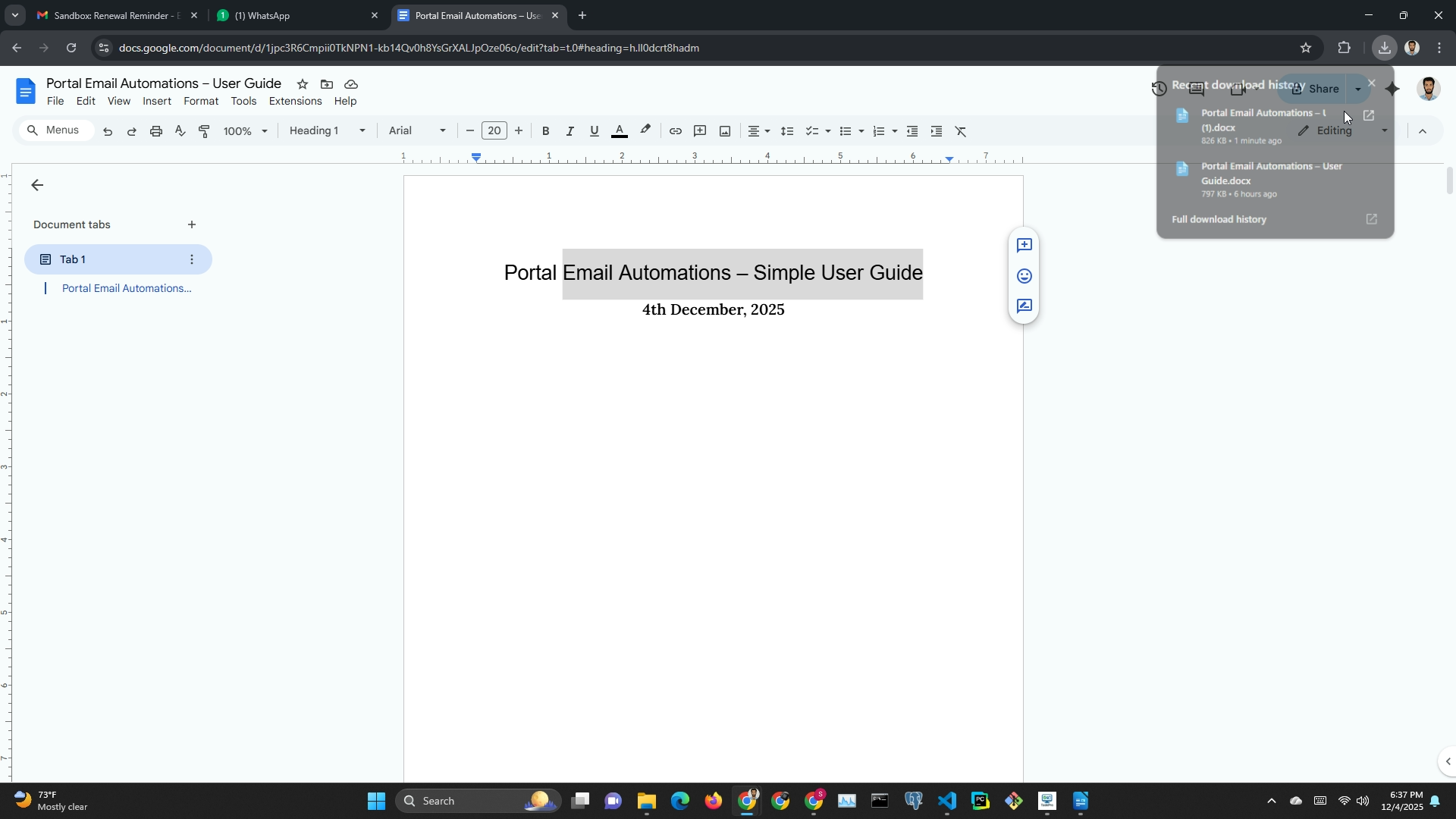Click the font size input field
The width and height of the screenshot is (1456, 819).
point(494,130)
